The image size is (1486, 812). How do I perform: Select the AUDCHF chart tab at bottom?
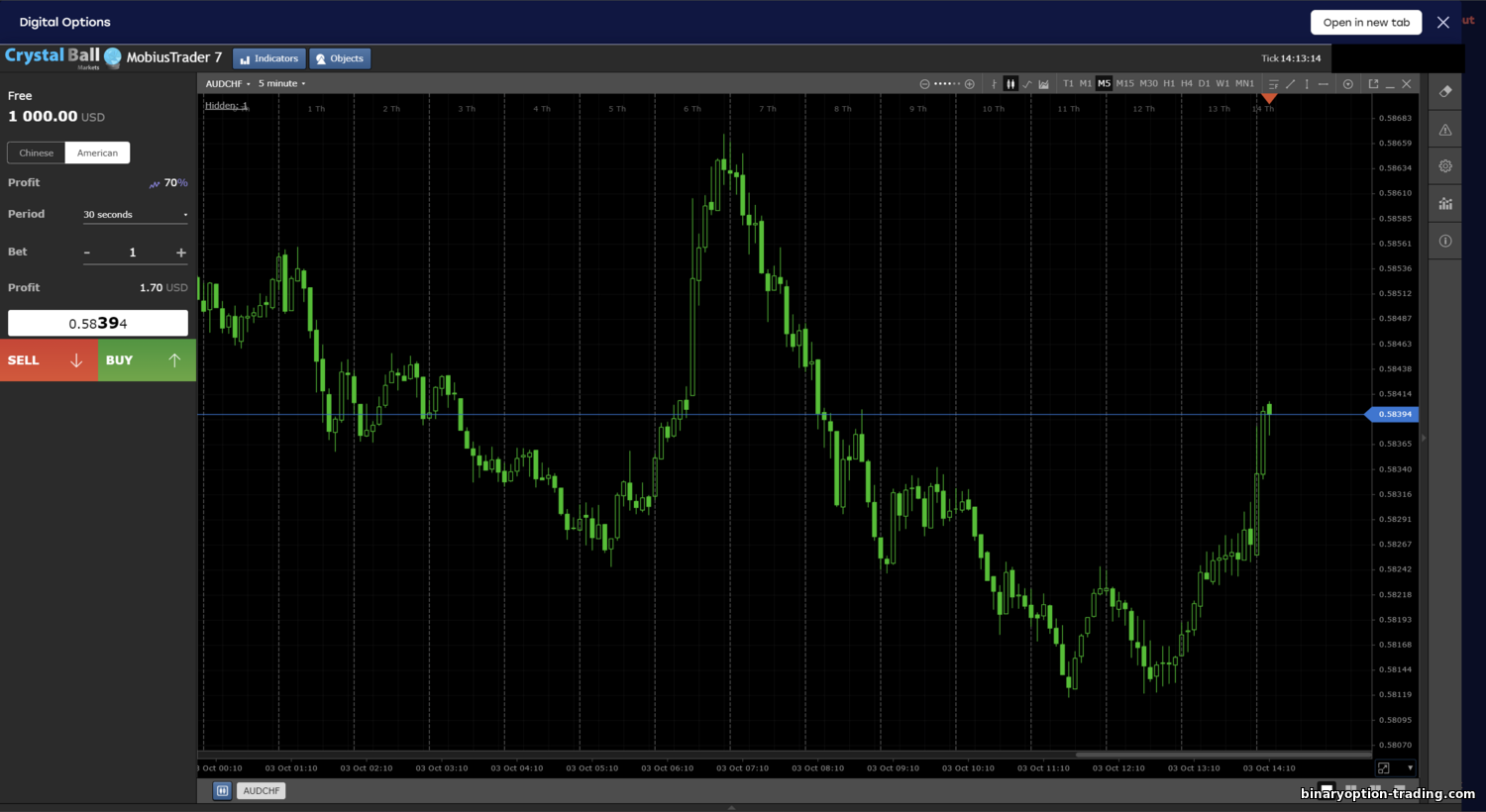click(262, 790)
